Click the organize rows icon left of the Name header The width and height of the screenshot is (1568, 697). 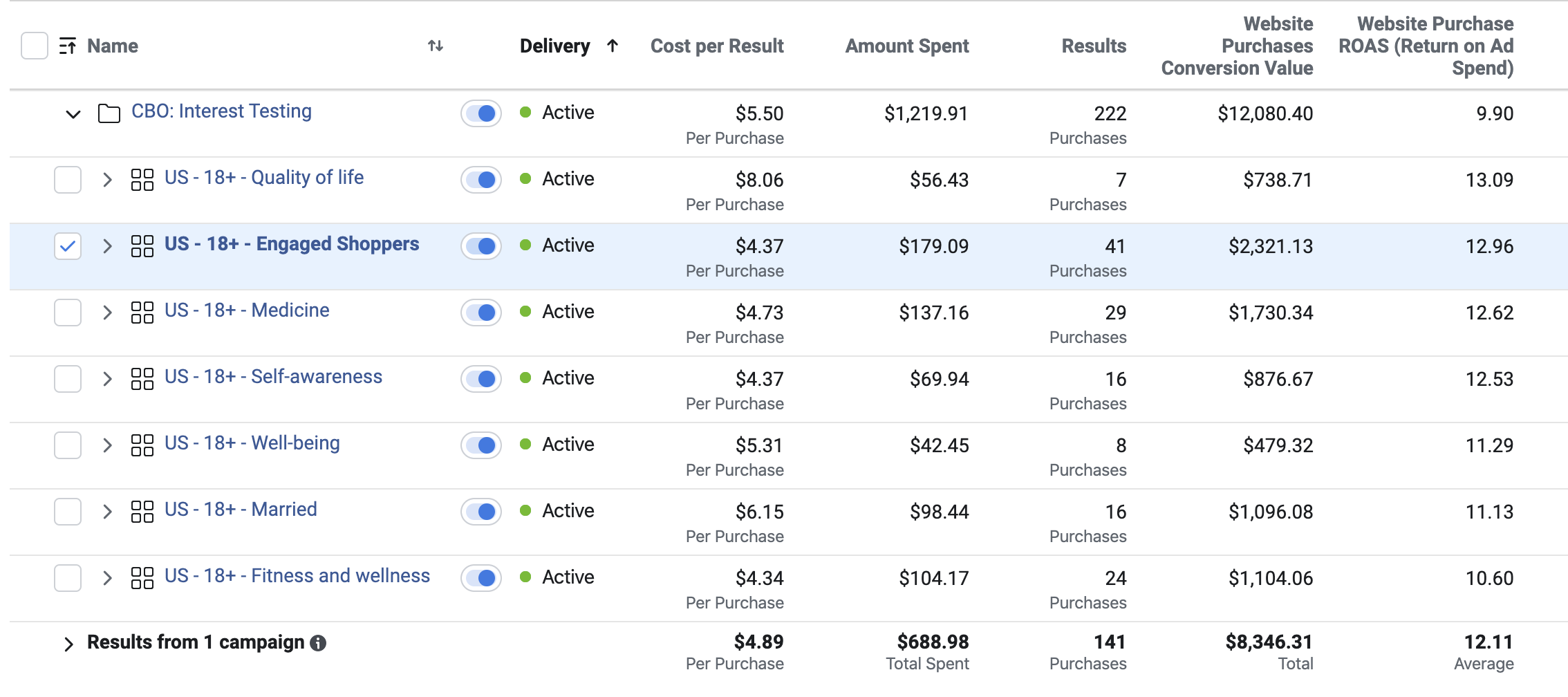[x=68, y=46]
